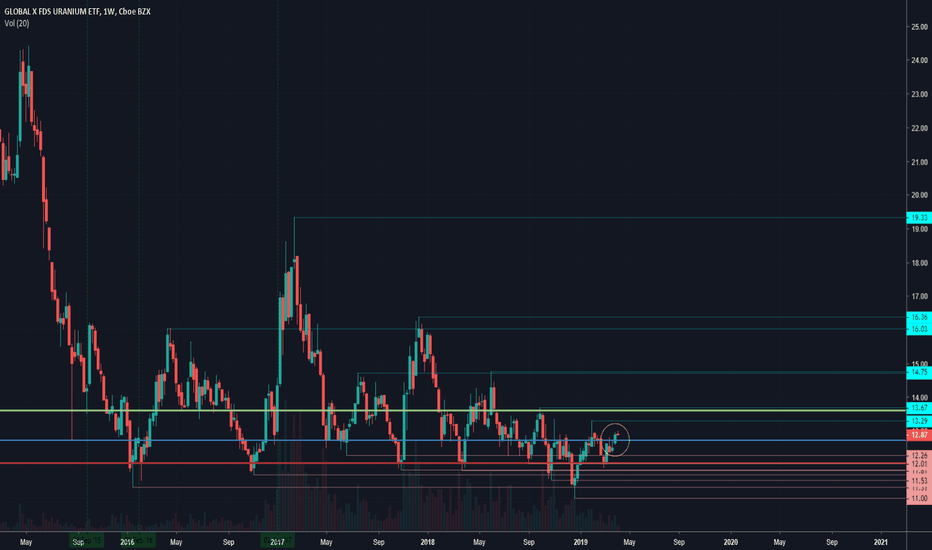Click the 2019 label on time axis

coord(580,542)
